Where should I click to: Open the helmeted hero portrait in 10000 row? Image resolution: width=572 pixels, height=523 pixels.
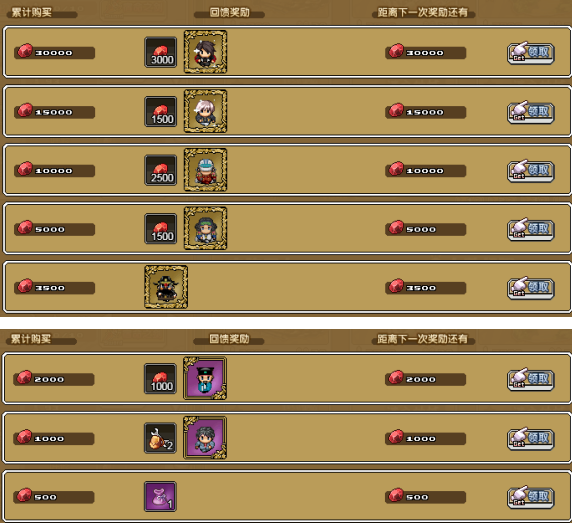[205, 170]
